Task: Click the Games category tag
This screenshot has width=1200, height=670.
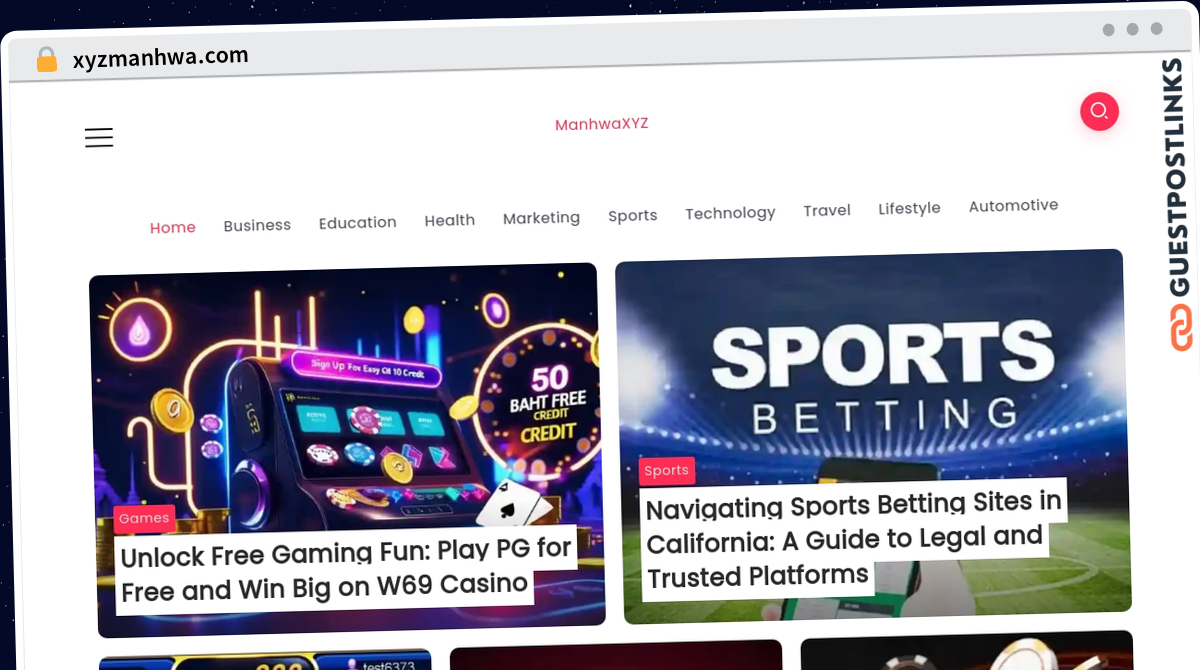Action: pos(144,518)
